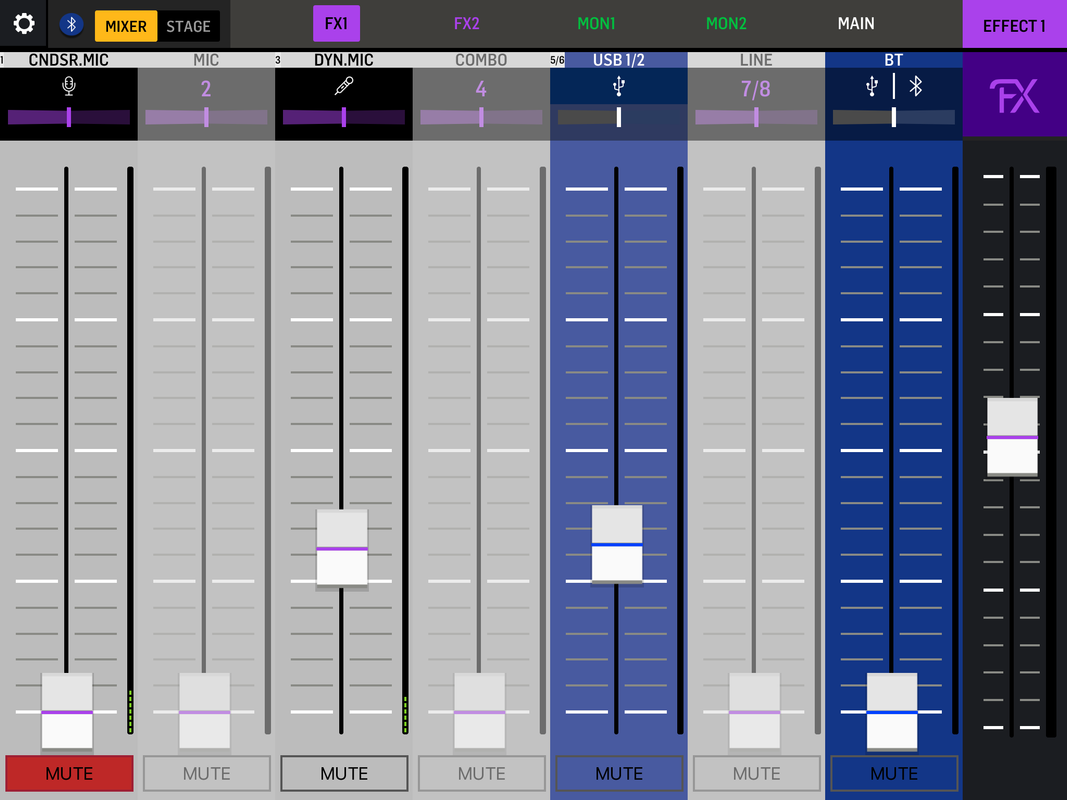Select the FX1 mix tab
The image size is (1067, 800).
(x=336, y=24)
